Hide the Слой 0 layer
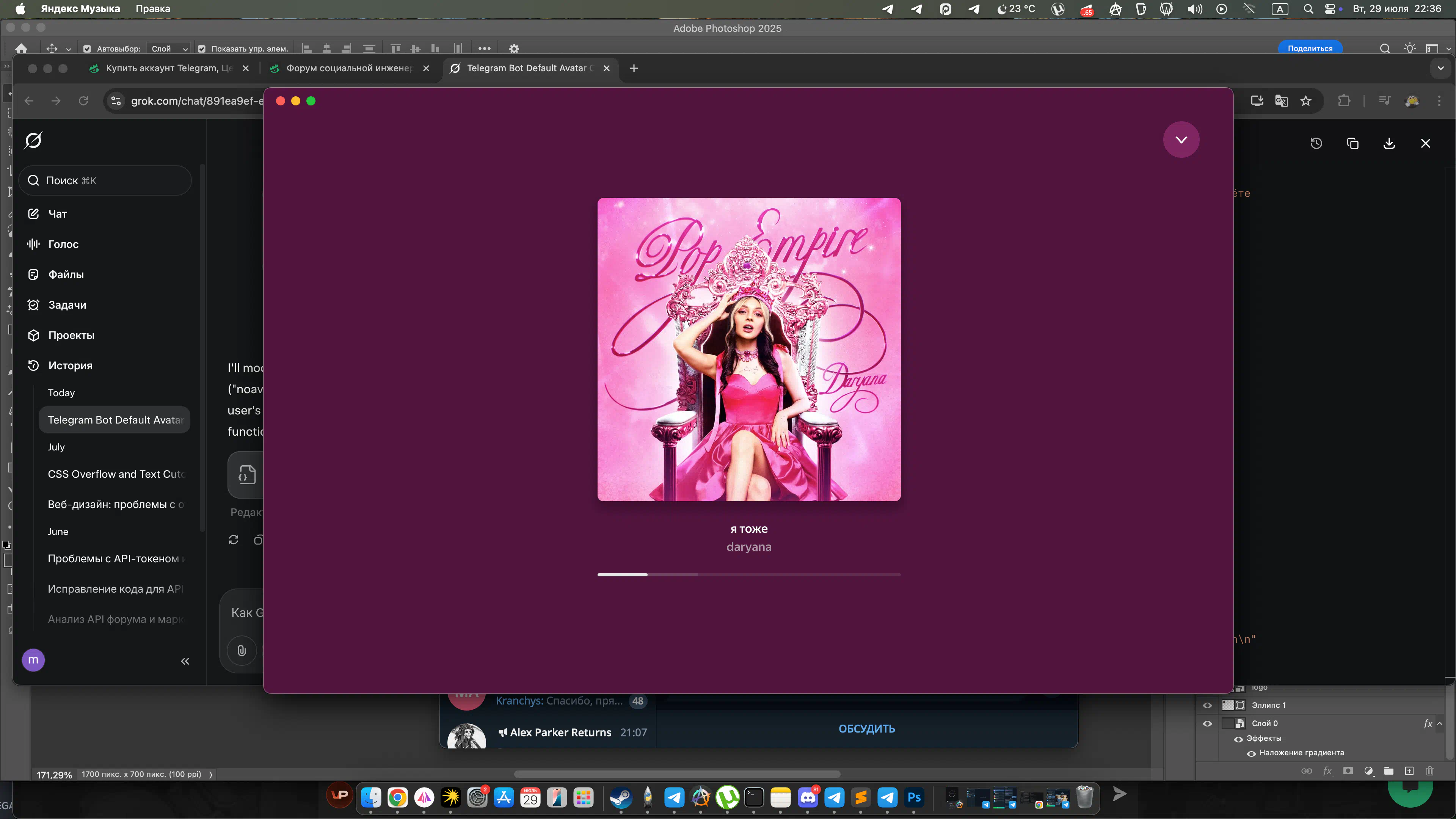Screen dimensions: 1456x819 pos(1207,723)
